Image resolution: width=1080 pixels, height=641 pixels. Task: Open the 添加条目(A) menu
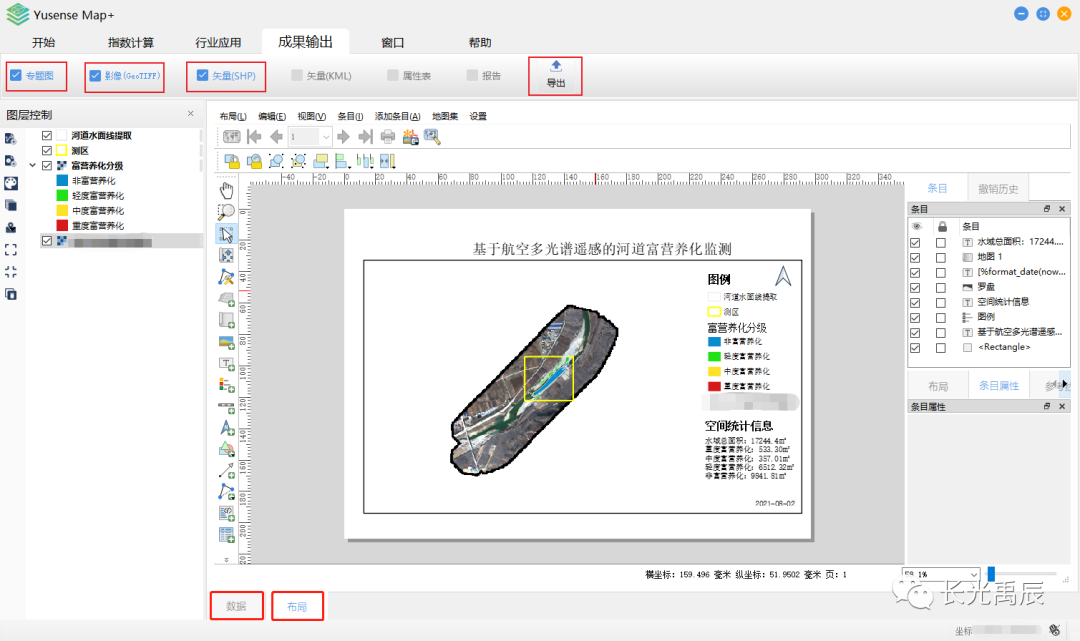pyautogui.click(x=397, y=116)
